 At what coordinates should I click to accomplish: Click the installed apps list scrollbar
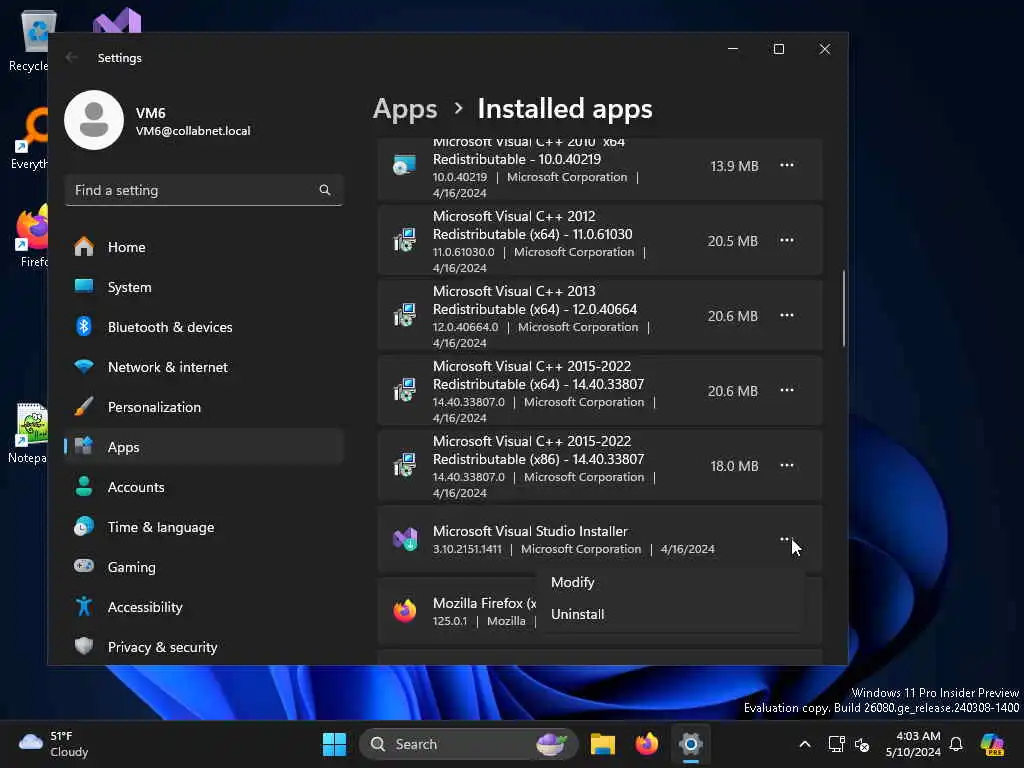click(x=844, y=308)
